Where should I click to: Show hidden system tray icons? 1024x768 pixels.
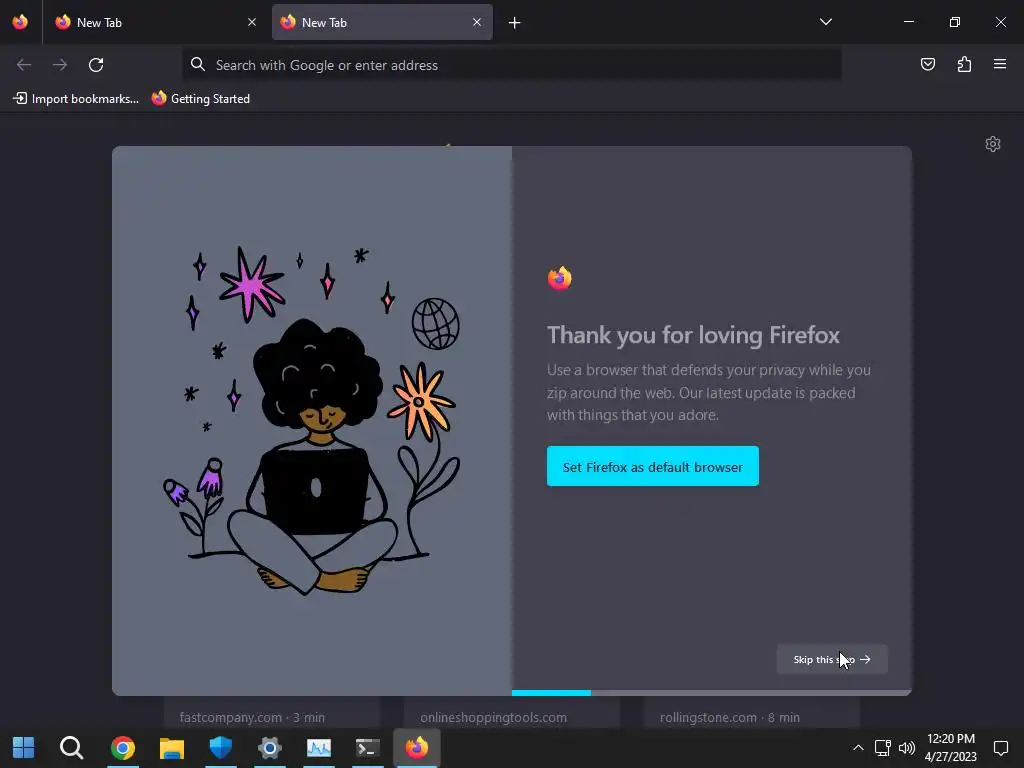point(858,748)
